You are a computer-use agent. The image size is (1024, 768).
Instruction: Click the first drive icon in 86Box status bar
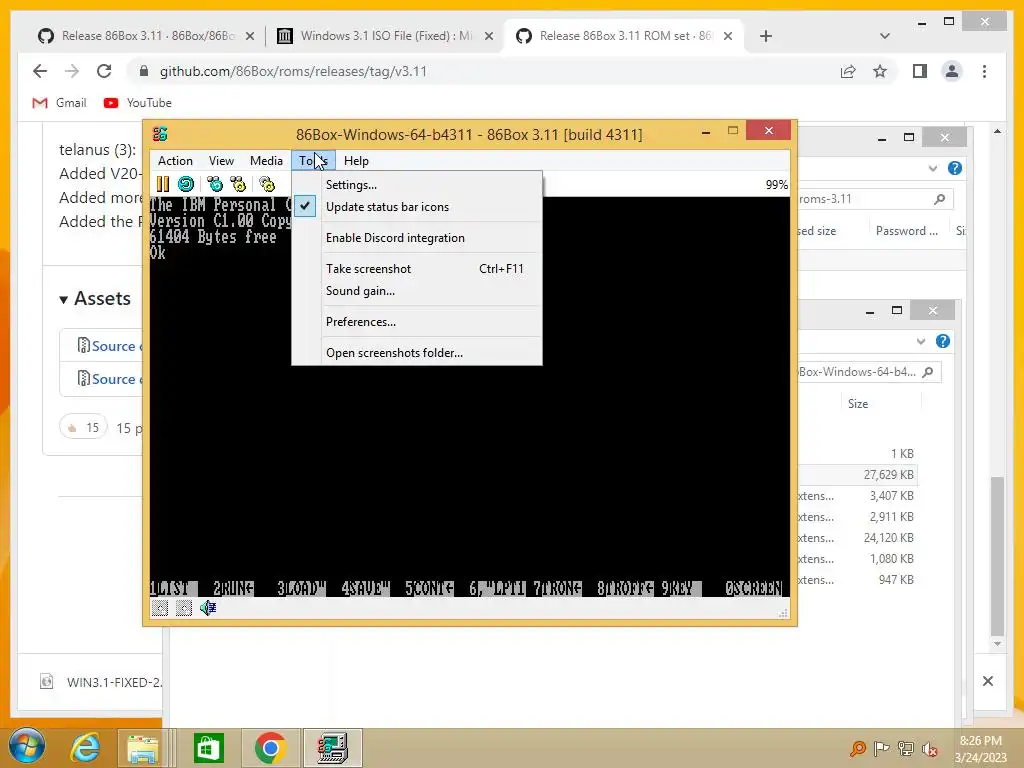tap(159, 608)
